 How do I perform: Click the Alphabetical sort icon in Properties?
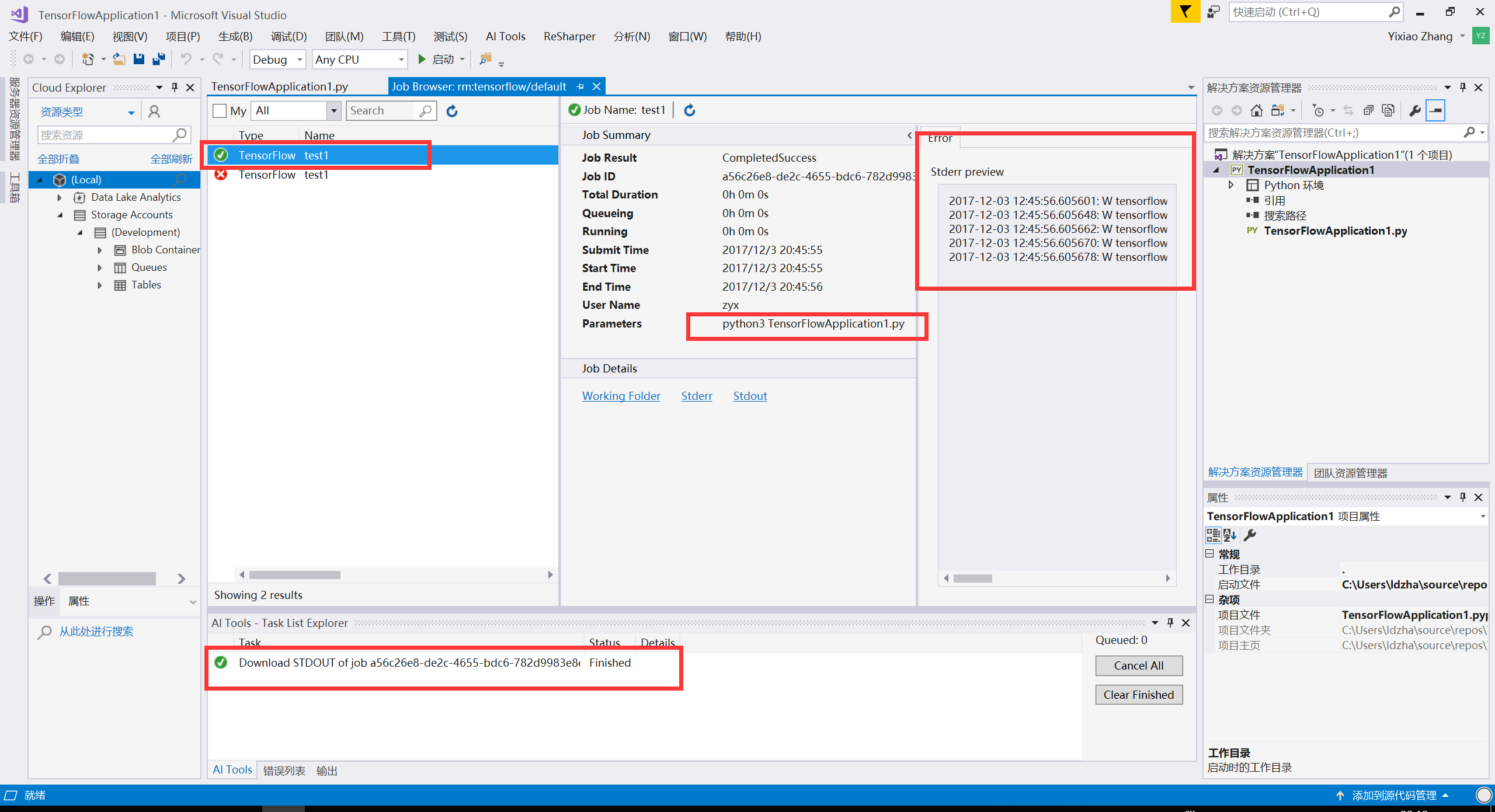[x=1230, y=535]
